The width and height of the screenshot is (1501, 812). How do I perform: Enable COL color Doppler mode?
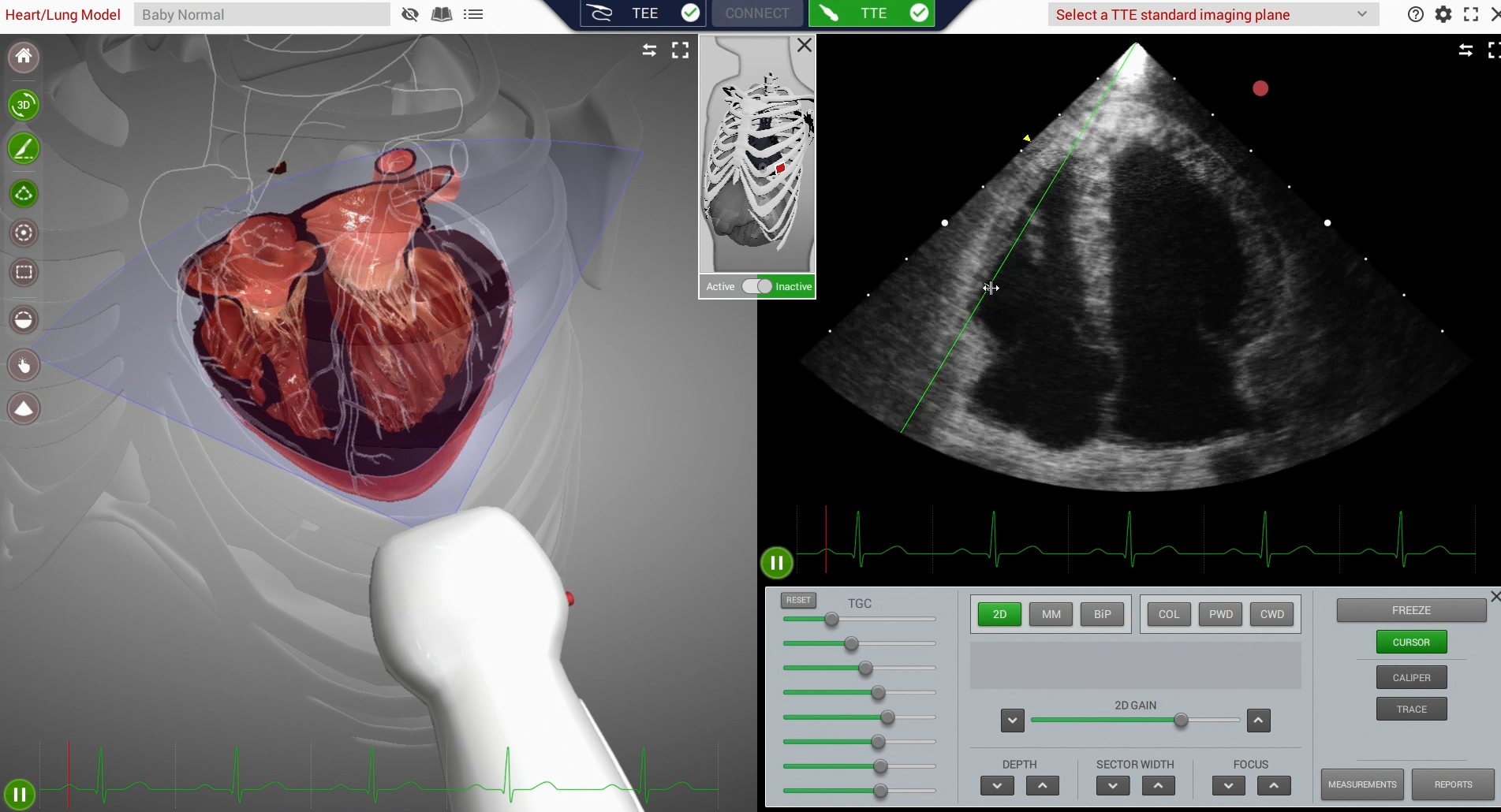click(x=1169, y=614)
